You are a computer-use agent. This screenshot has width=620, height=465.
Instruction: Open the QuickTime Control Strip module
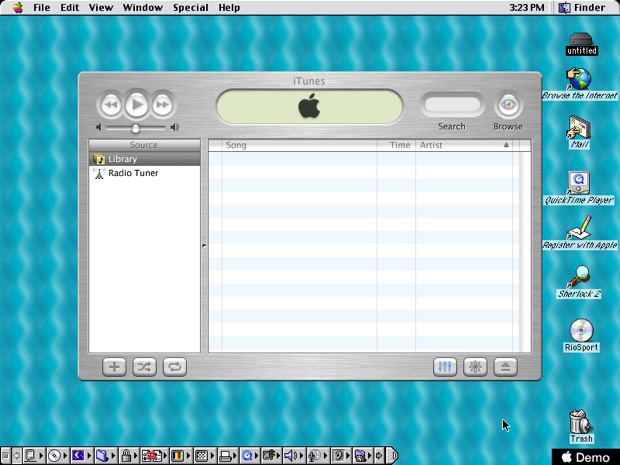pyautogui.click(x=250, y=456)
